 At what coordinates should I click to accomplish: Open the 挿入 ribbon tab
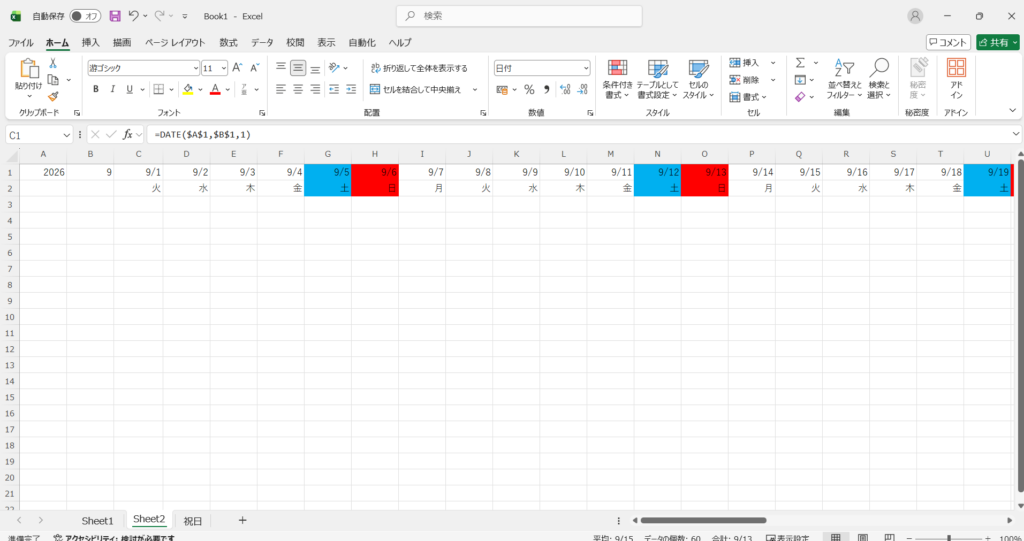point(90,42)
